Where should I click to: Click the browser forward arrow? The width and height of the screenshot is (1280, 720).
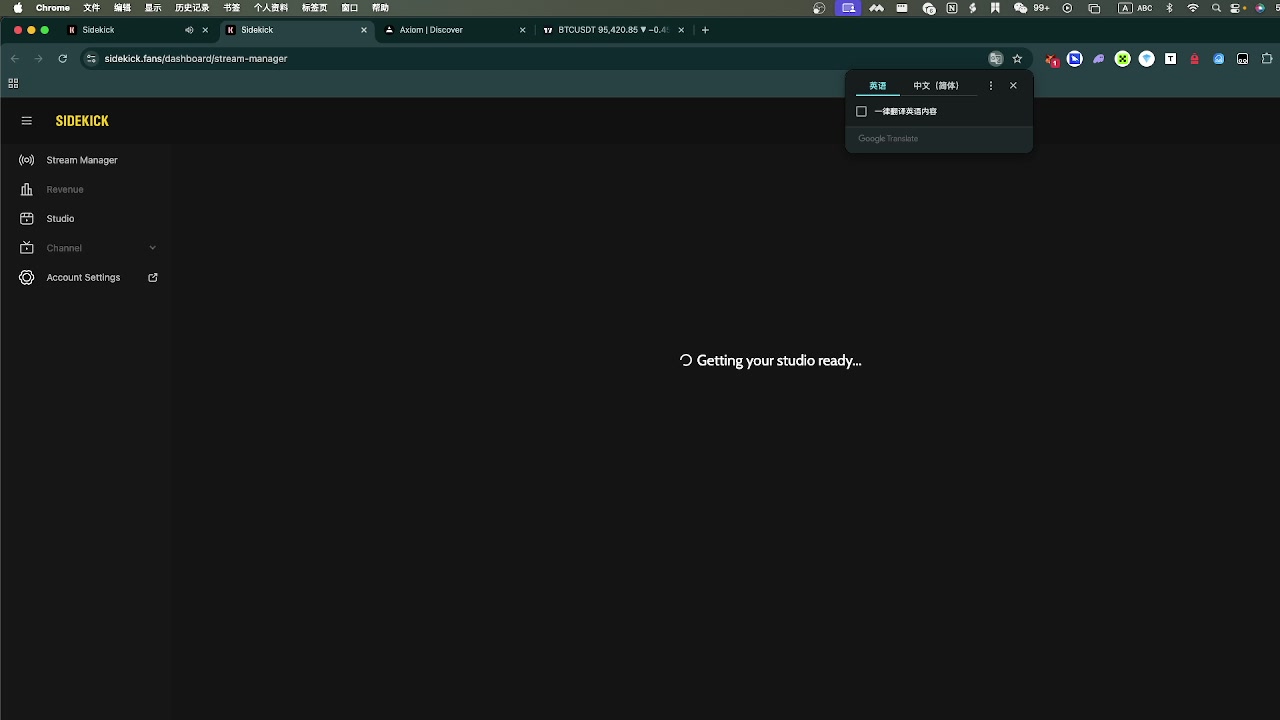coord(38,59)
